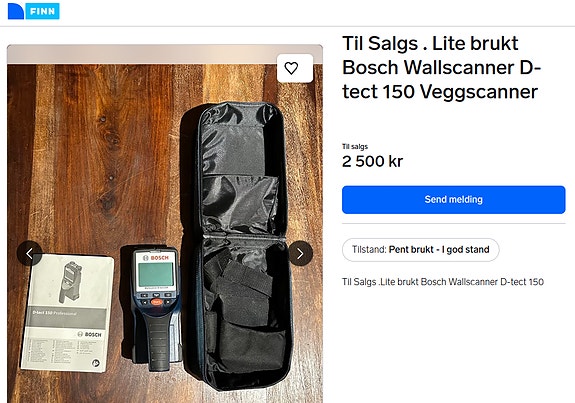Viewport: 575px width, 403px height.
Task: Click the divider line below Send melding
Action: (454, 223)
